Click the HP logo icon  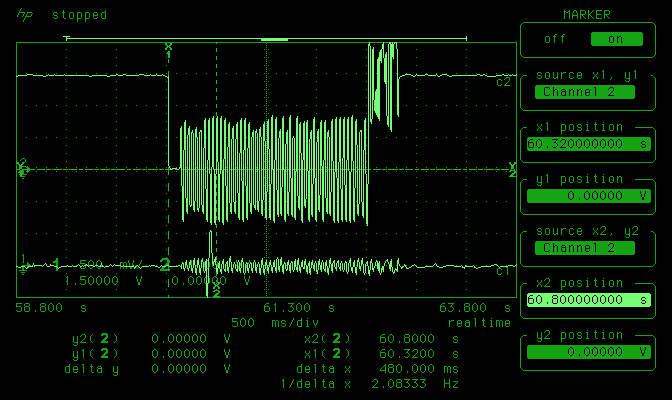[x=25, y=15]
